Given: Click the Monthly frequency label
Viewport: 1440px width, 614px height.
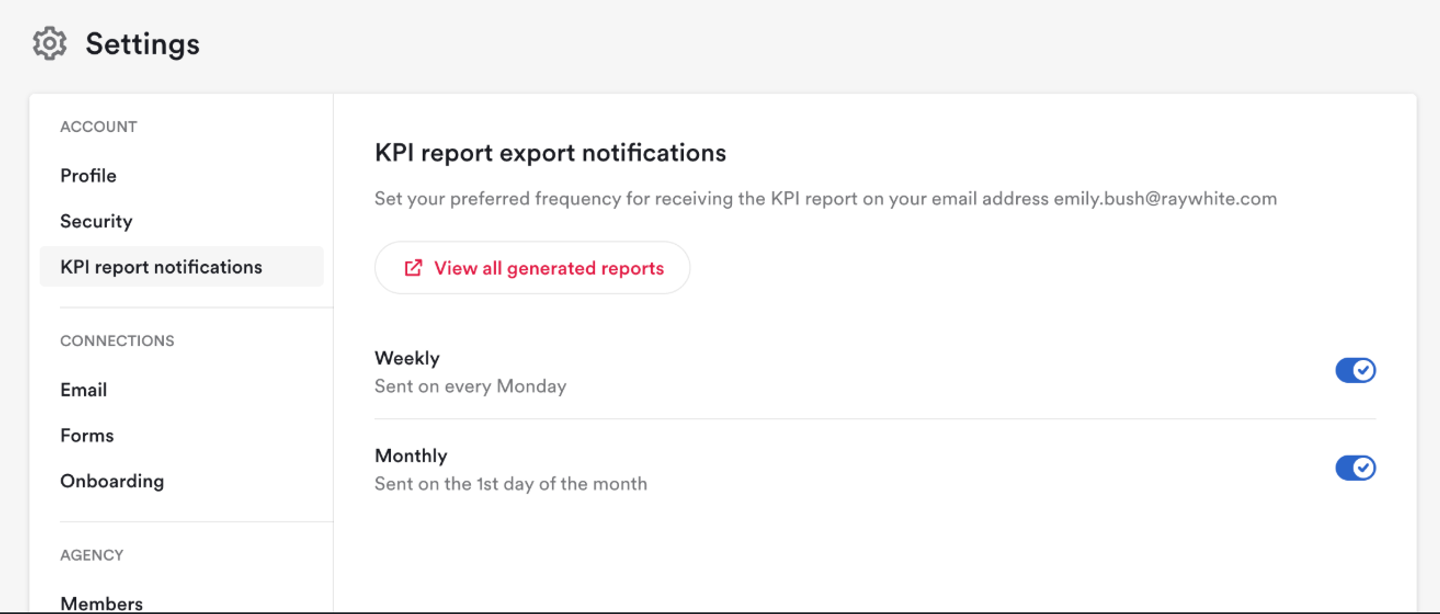Looking at the screenshot, I should point(411,456).
